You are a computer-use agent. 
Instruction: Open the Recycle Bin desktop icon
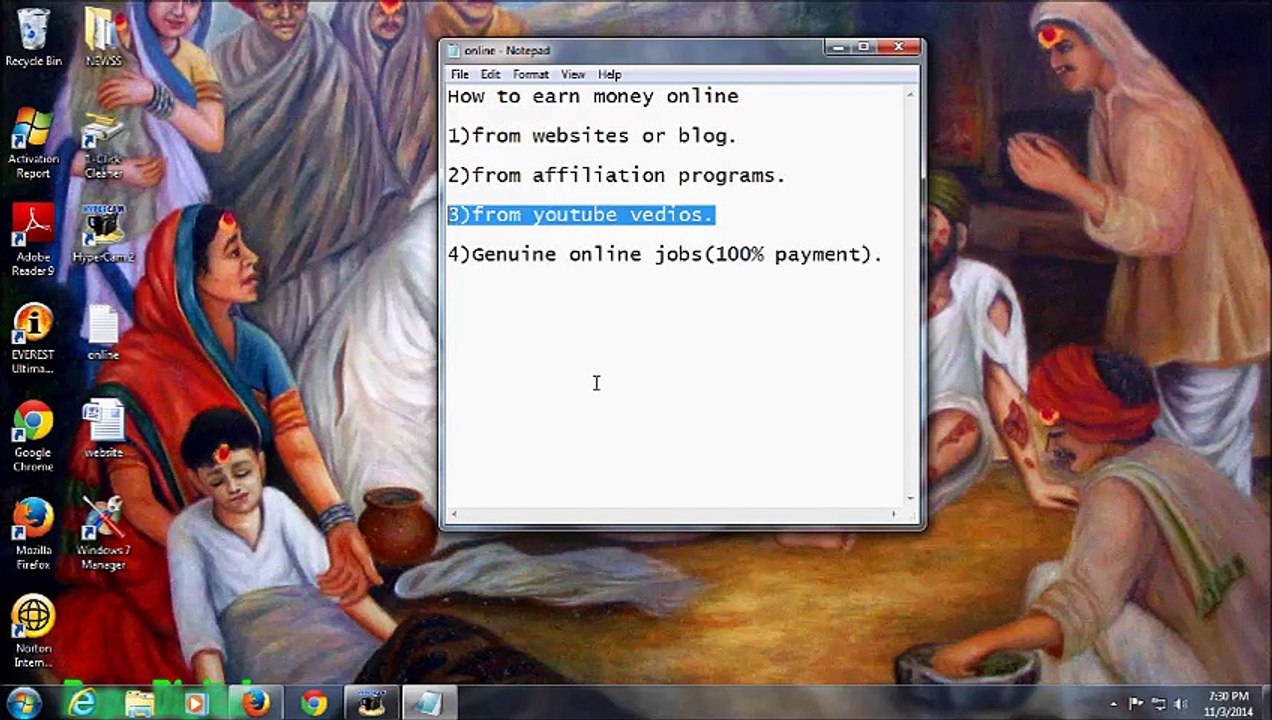tap(33, 38)
